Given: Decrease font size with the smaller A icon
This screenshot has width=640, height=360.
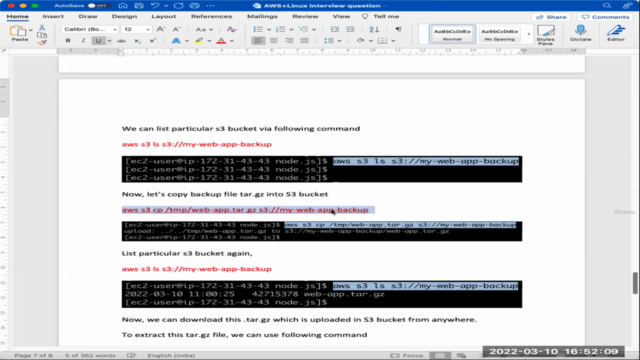Looking at the screenshot, I should (176, 29).
